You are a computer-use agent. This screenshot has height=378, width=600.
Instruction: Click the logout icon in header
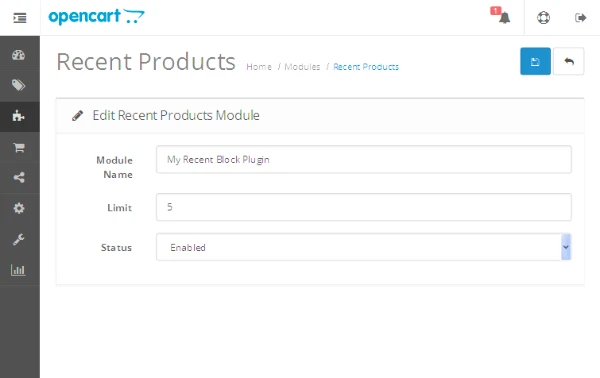coord(580,18)
